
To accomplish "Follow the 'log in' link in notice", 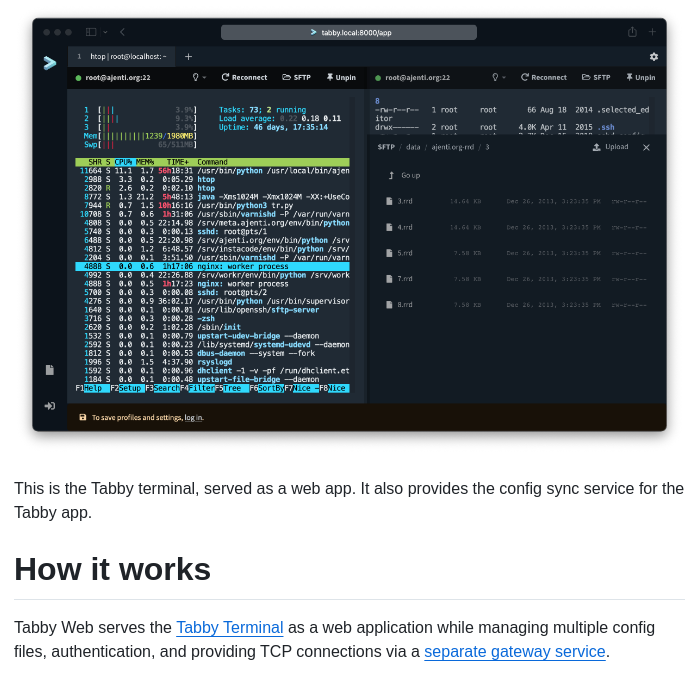I will (x=194, y=417).
